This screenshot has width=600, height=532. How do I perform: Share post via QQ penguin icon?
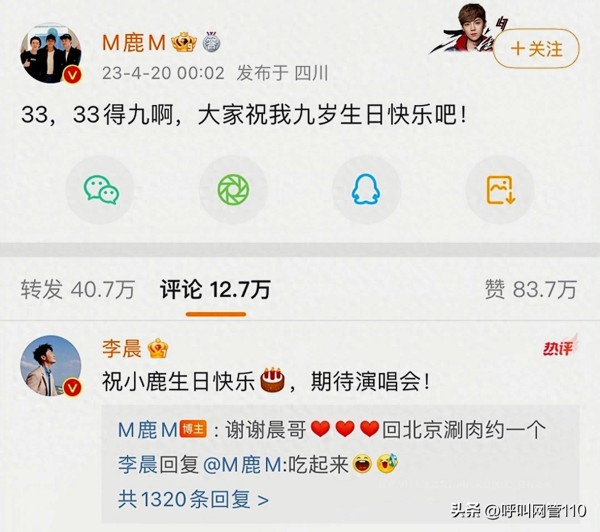(366, 190)
